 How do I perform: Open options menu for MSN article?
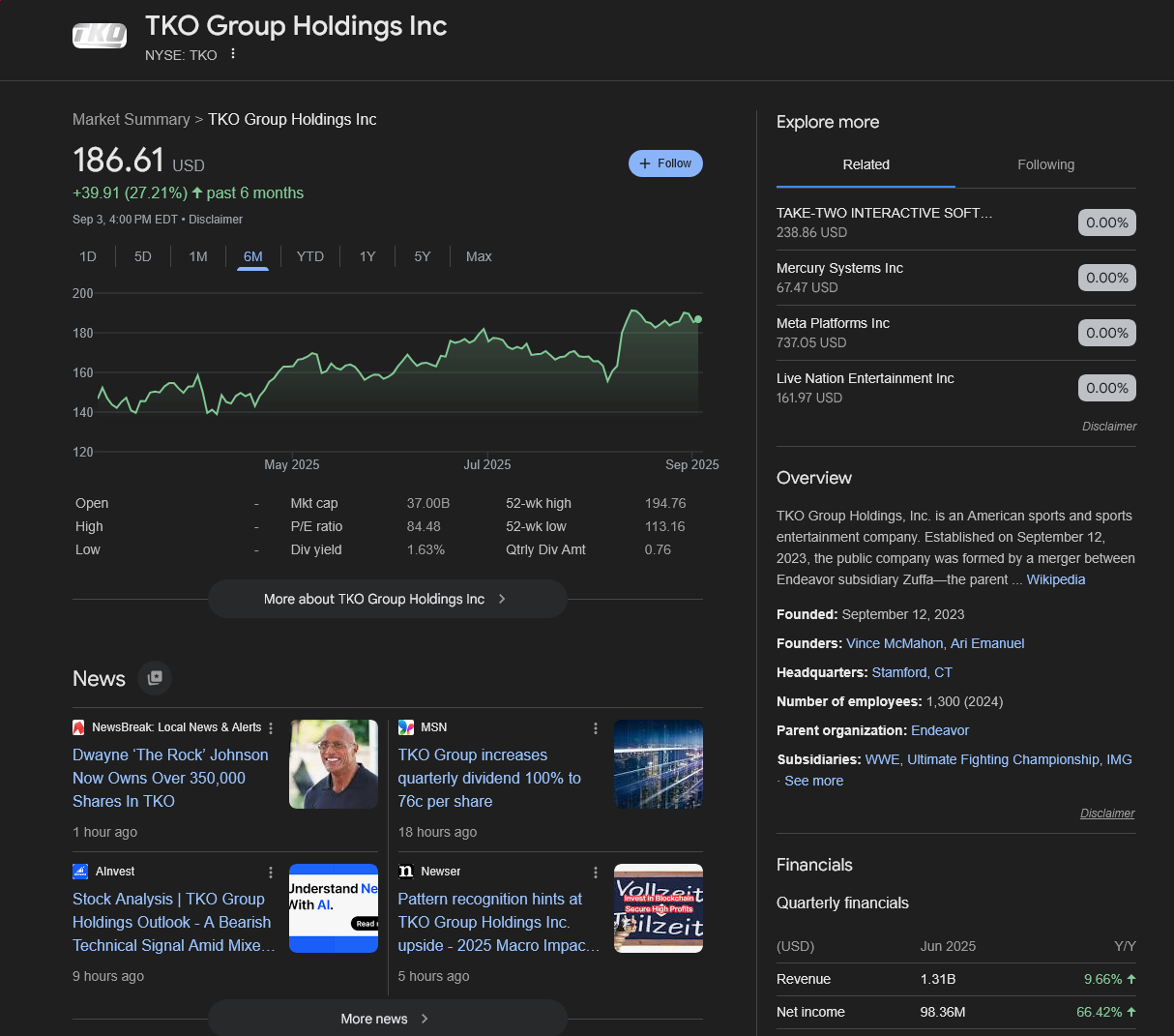pos(596,728)
